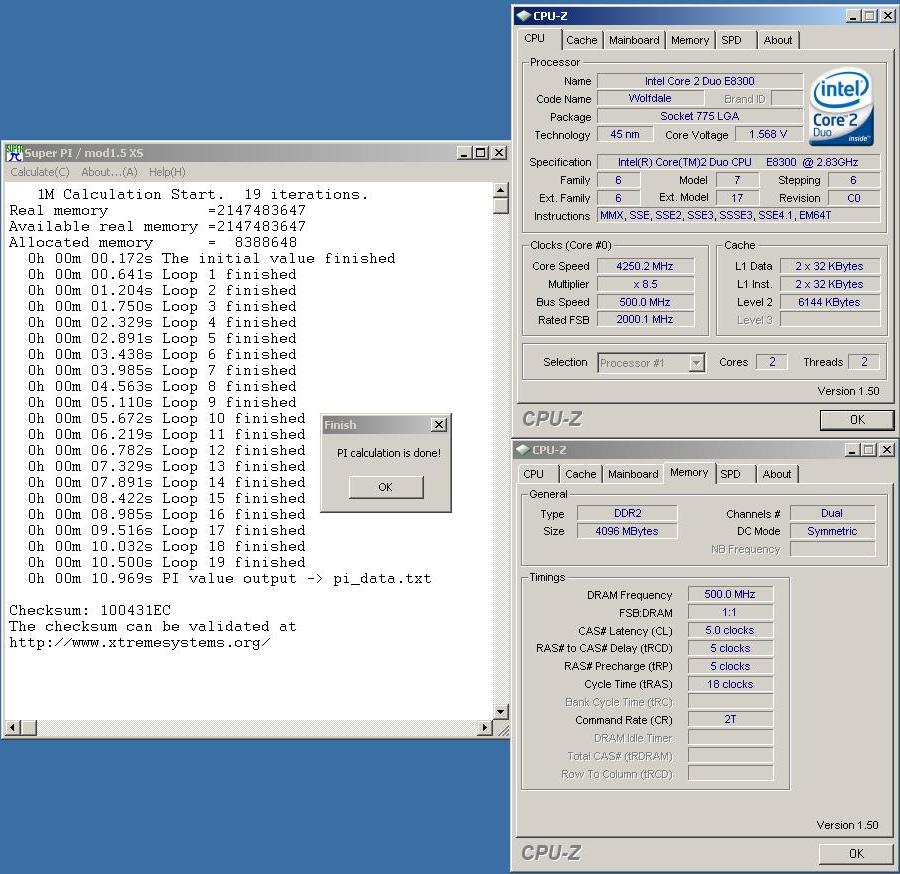Image resolution: width=900 pixels, height=874 pixels.
Task: Click the Super PI vertical scrollbar down arrow
Action: click(501, 712)
